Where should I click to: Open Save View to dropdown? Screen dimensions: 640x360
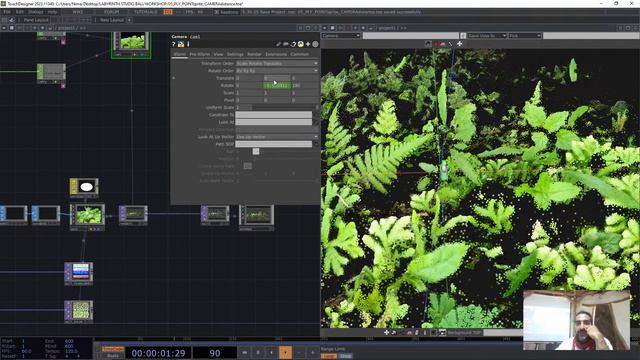click(x=487, y=36)
